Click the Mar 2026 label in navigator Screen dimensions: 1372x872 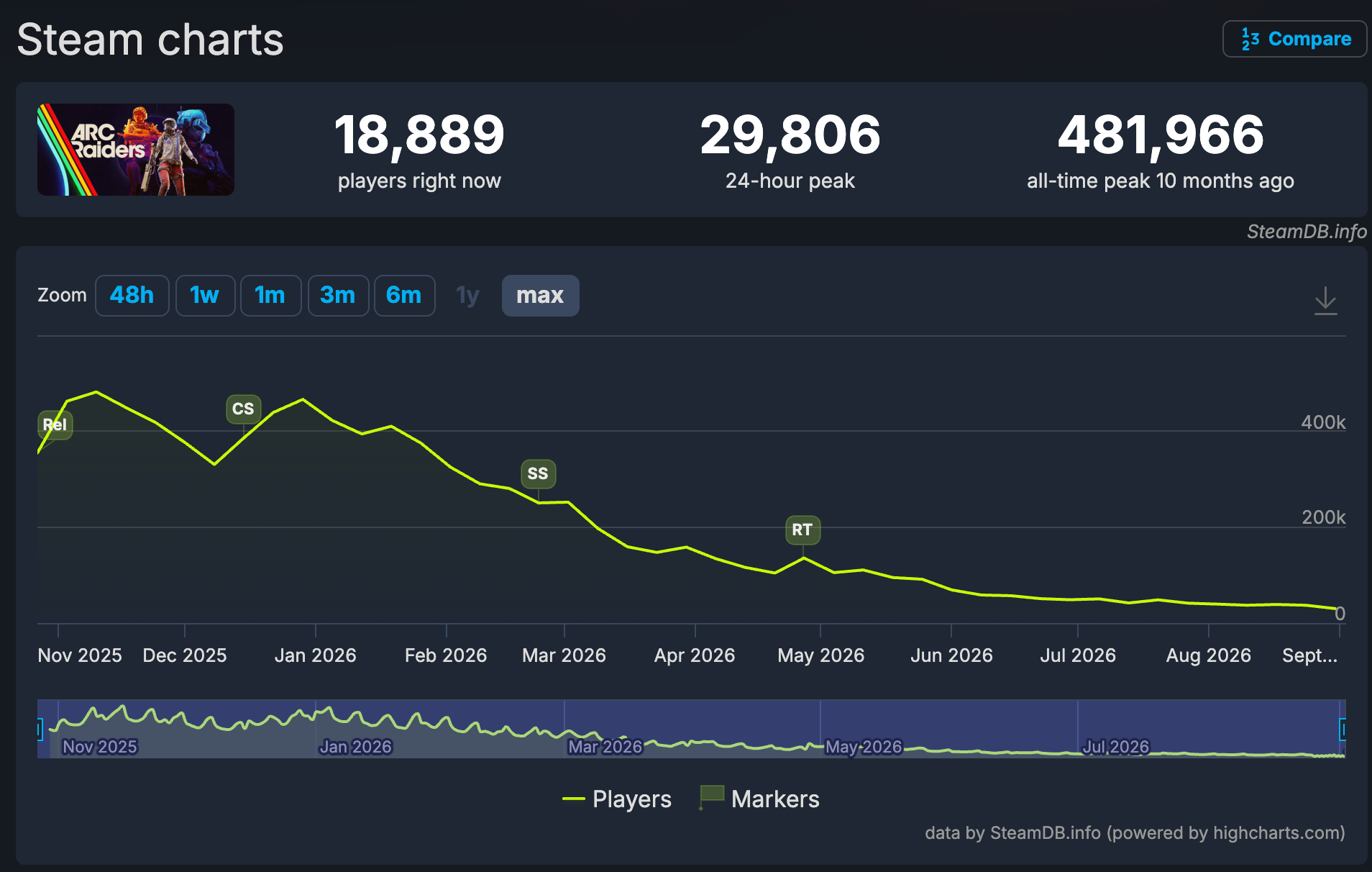[x=605, y=747]
